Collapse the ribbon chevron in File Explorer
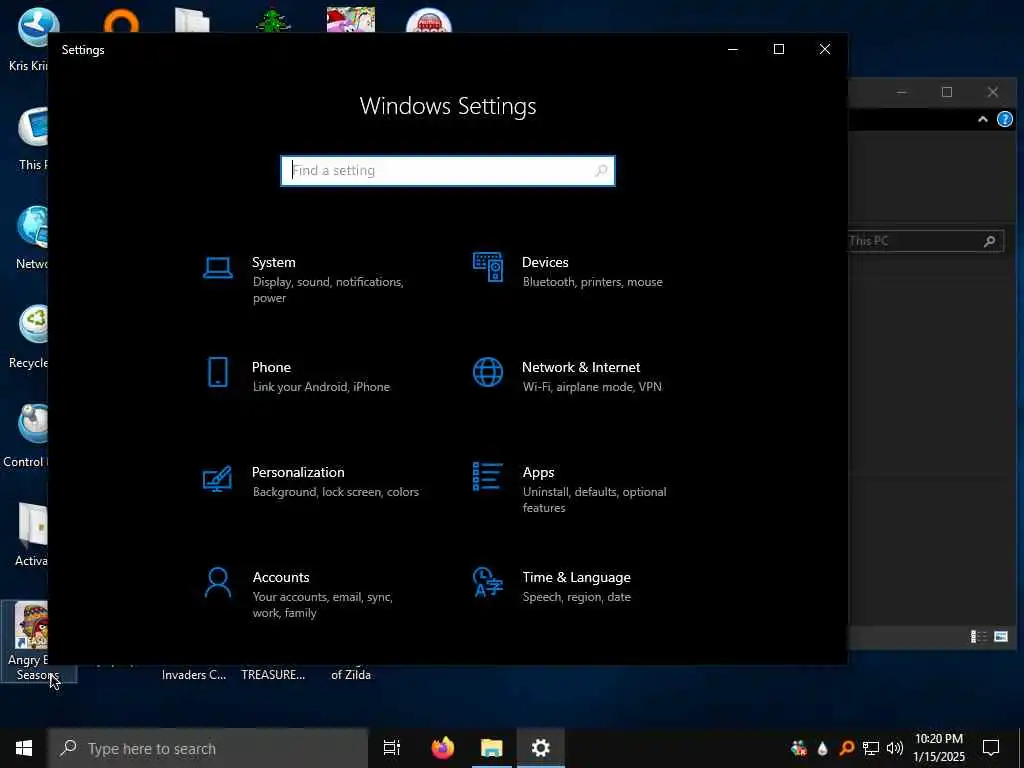The height and width of the screenshot is (768, 1024). pos(982,120)
